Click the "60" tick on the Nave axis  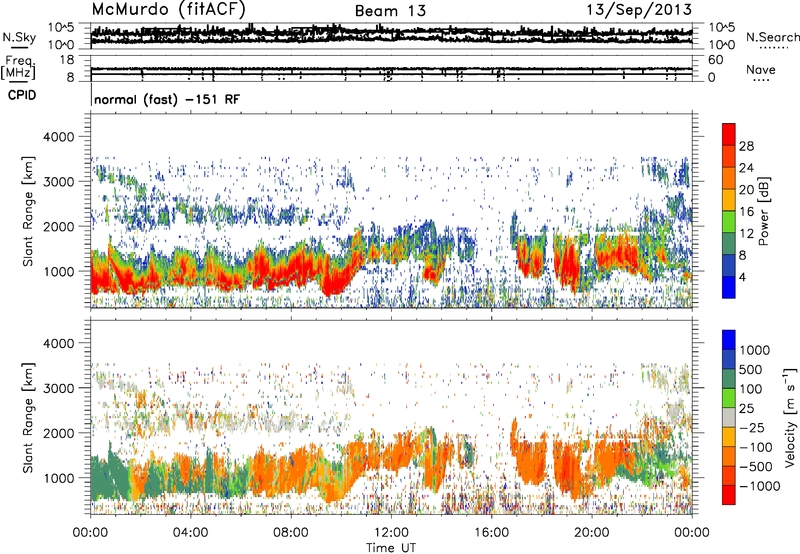point(715,60)
